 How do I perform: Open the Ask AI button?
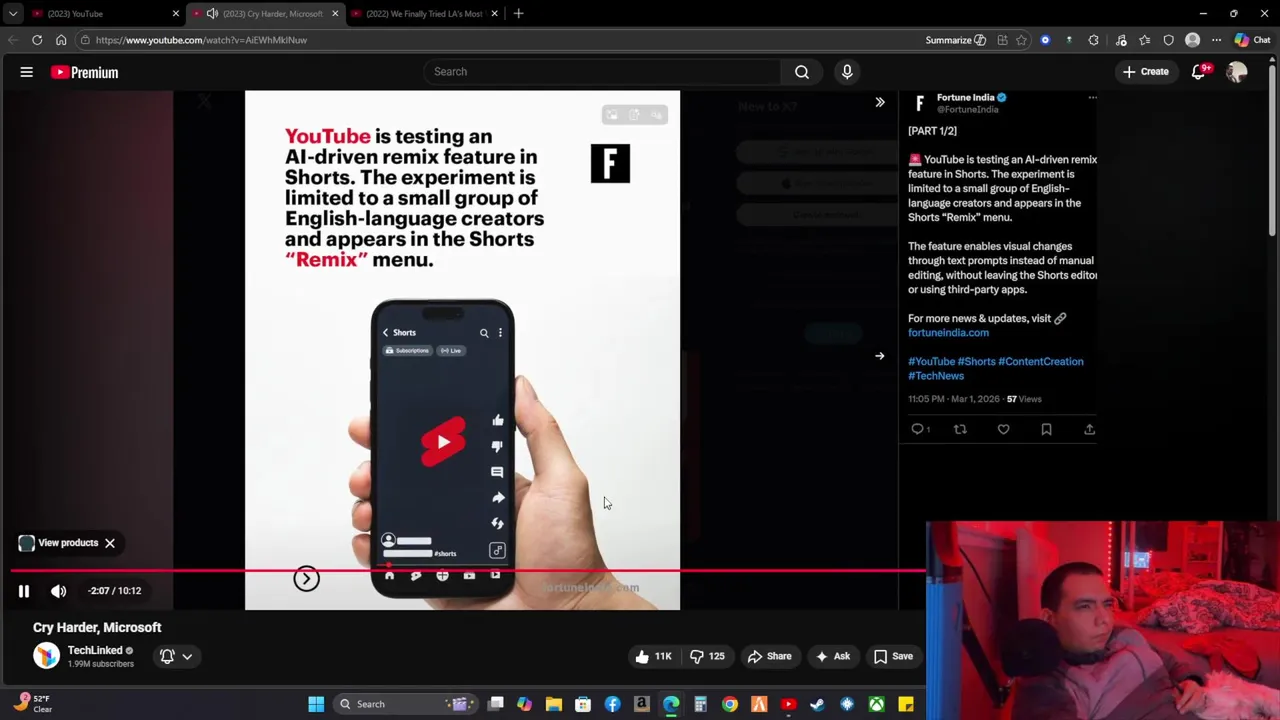click(832, 656)
